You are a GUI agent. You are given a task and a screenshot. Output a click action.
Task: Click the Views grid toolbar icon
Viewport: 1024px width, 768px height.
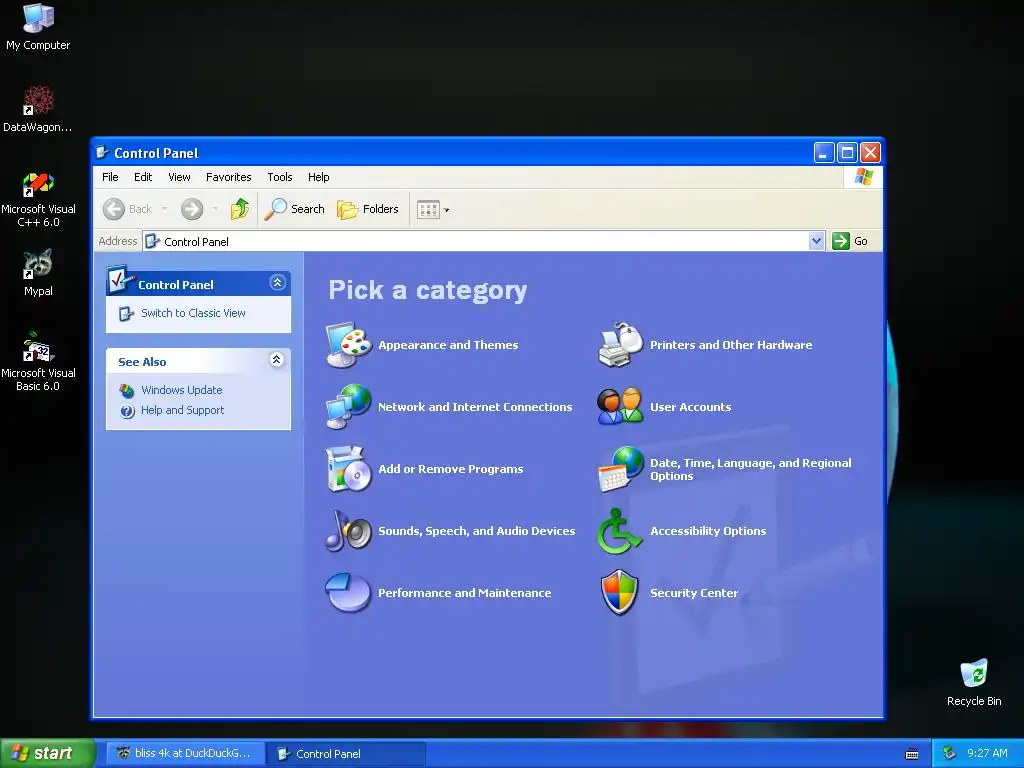(428, 210)
